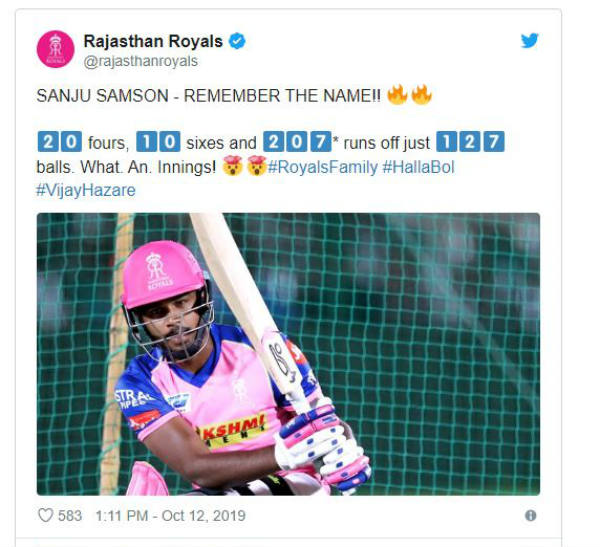600x547 pixels.
Task: Click the 583 likes count
Action: [x=70, y=516]
